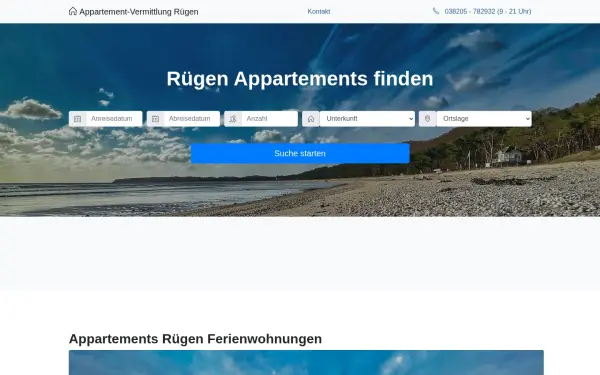Screen dimensions: 600x375
Task: Click the calendar icon beside Abreisedatum
Action: [x=155, y=119]
